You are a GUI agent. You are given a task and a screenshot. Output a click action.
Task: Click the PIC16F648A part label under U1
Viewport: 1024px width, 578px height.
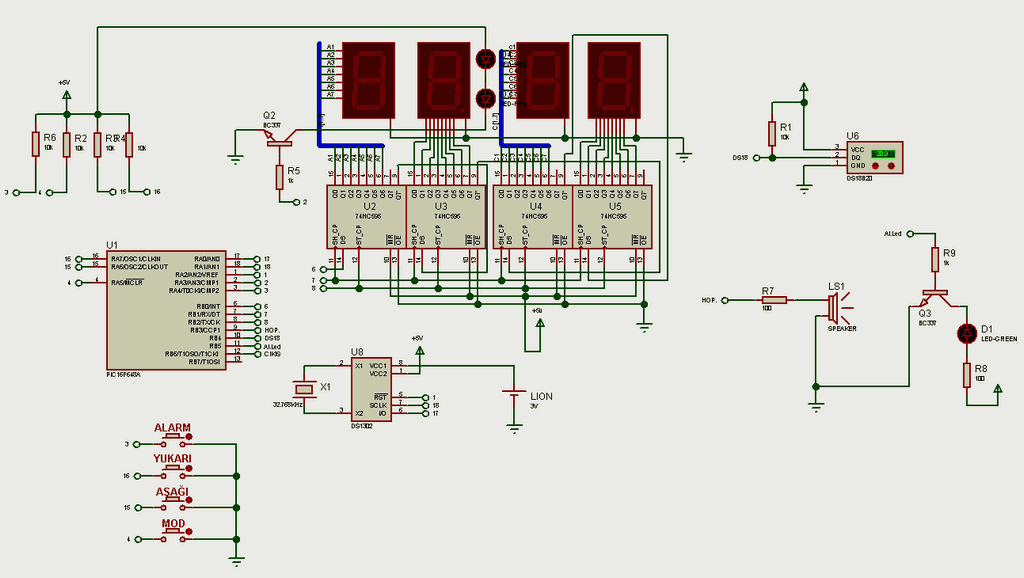tap(123, 375)
